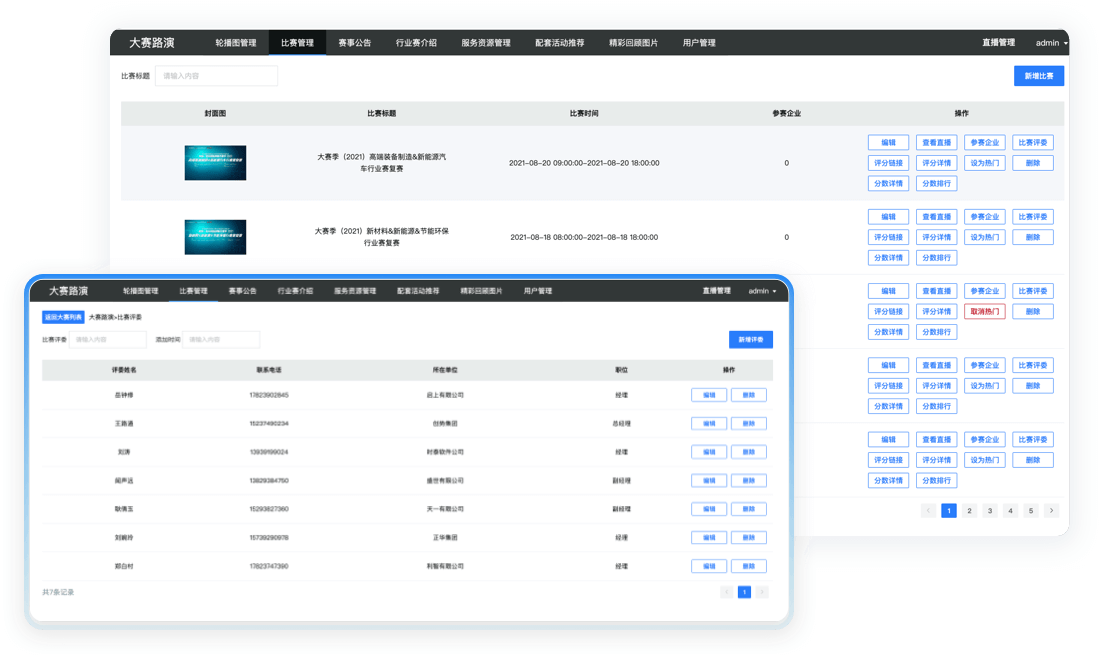Edit judge 岳钟修

[x=709, y=395]
